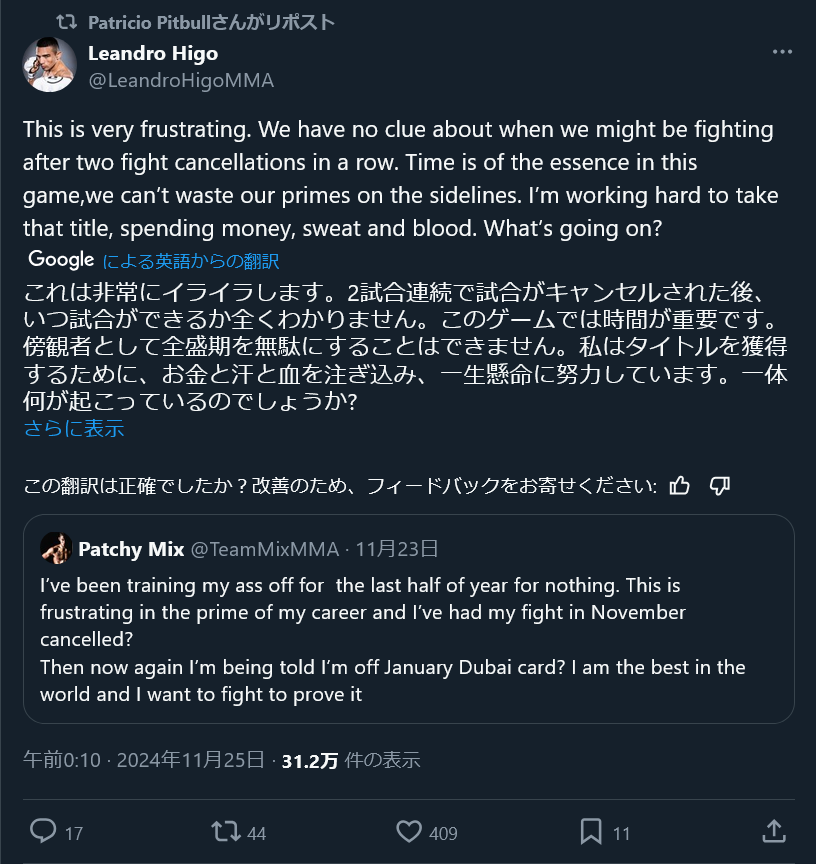Click Leandro Higo's profile picture
The image size is (816, 864).
point(50,65)
